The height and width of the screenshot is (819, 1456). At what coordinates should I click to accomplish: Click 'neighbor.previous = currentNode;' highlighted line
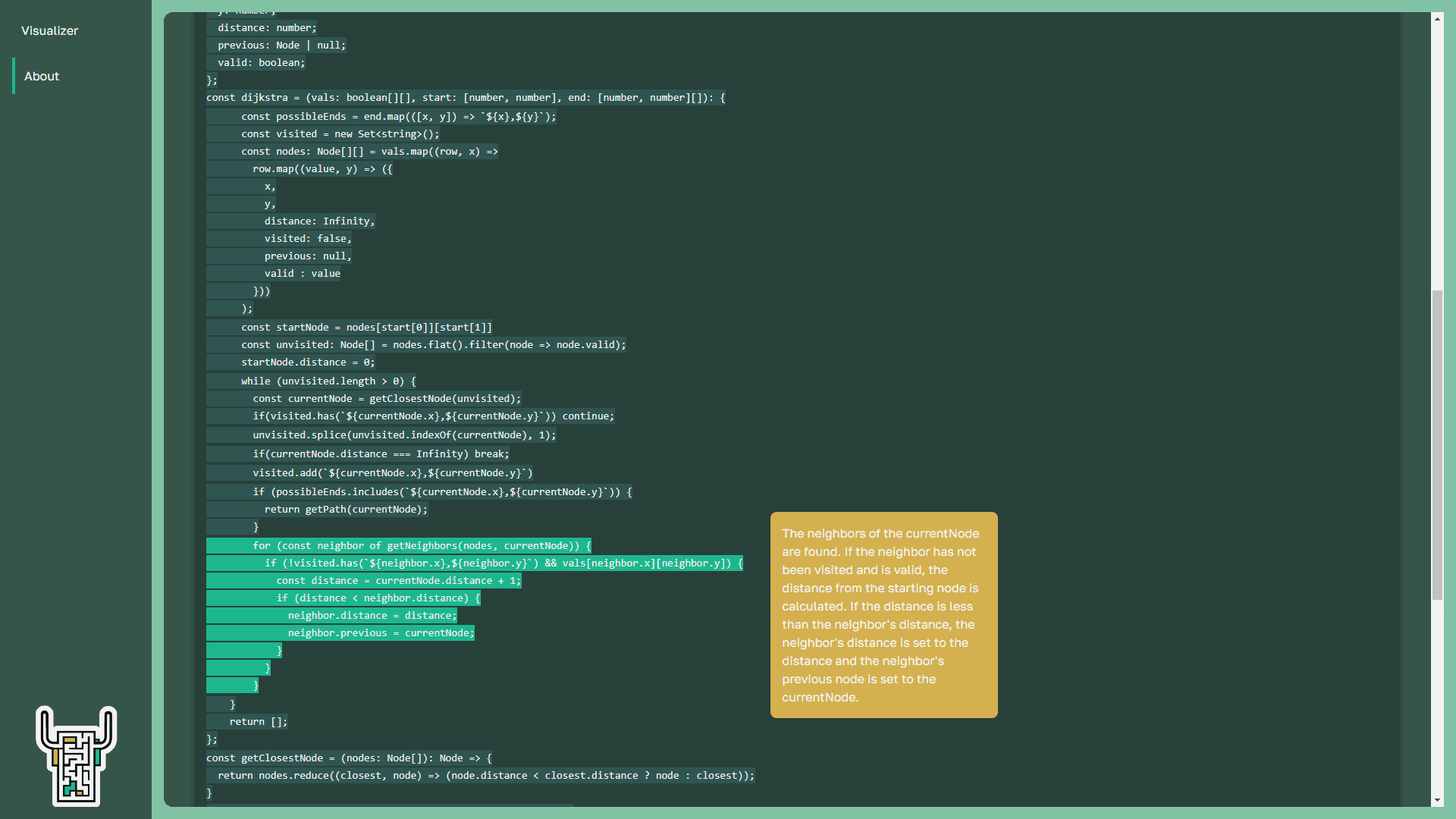tap(380, 633)
